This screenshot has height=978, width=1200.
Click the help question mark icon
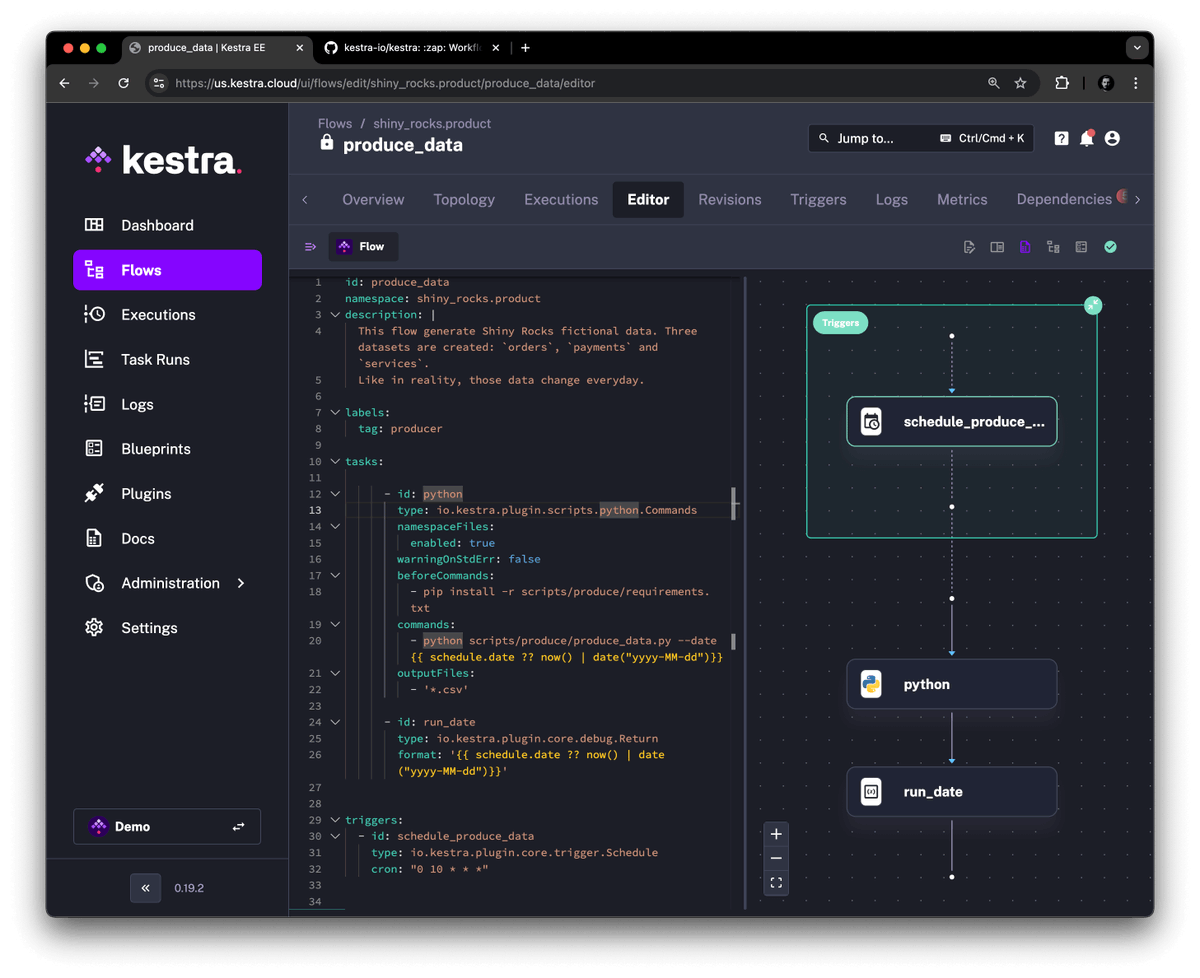coord(1061,139)
